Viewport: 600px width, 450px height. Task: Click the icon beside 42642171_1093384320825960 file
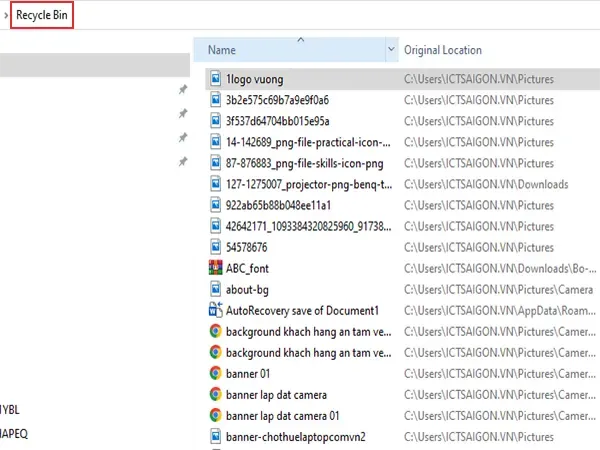[x=215, y=226]
